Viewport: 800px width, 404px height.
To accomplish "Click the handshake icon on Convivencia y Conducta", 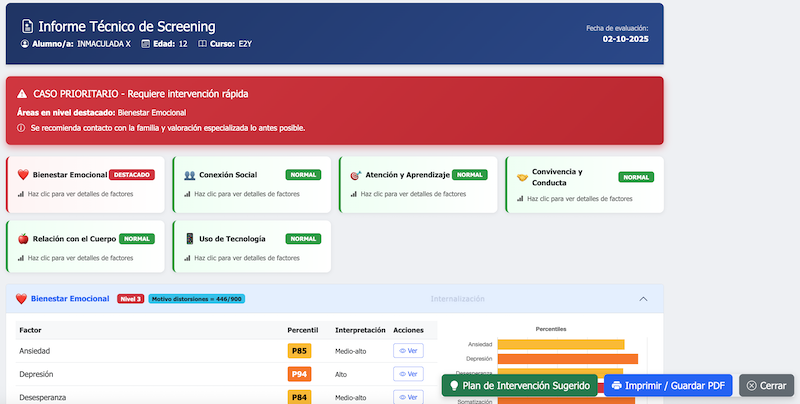I will pos(522,177).
